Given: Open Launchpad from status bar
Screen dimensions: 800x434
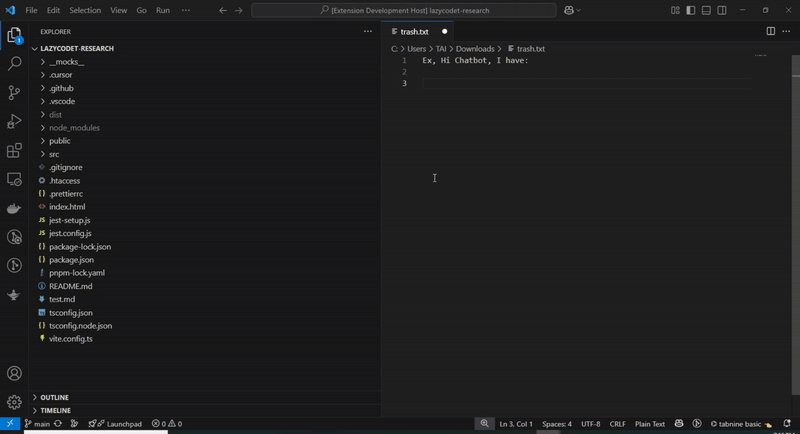Looking at the screenshot, I should (x=115, y=424).
